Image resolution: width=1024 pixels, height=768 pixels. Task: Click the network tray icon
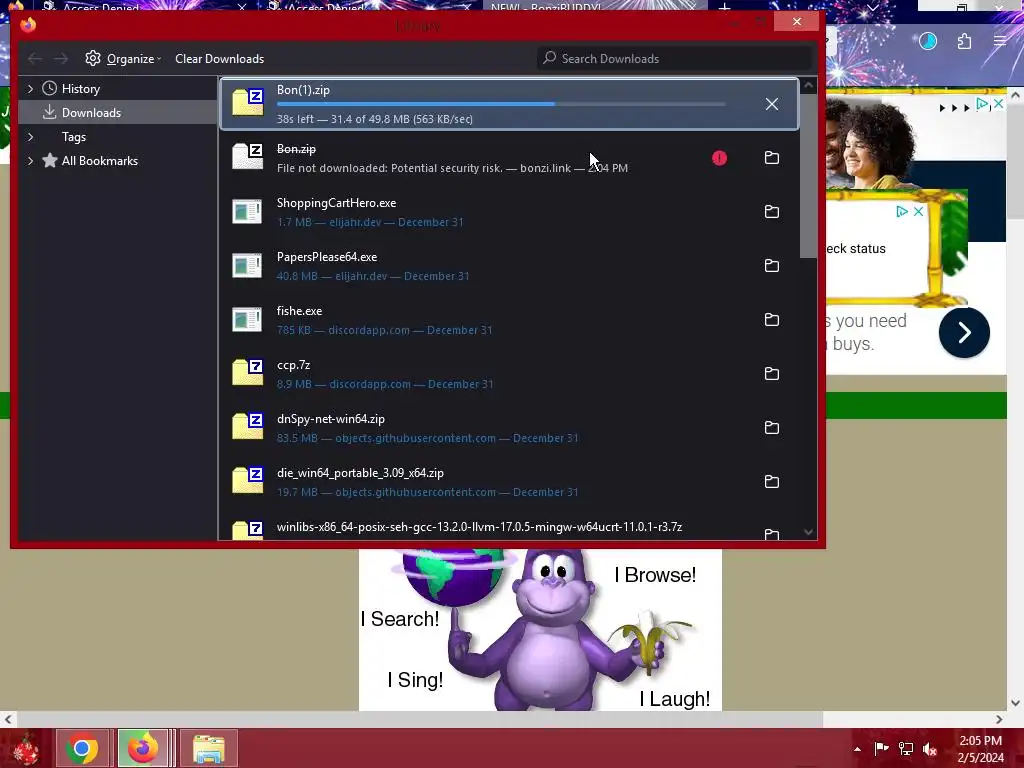pyautogui.click(x=906, y=749)
